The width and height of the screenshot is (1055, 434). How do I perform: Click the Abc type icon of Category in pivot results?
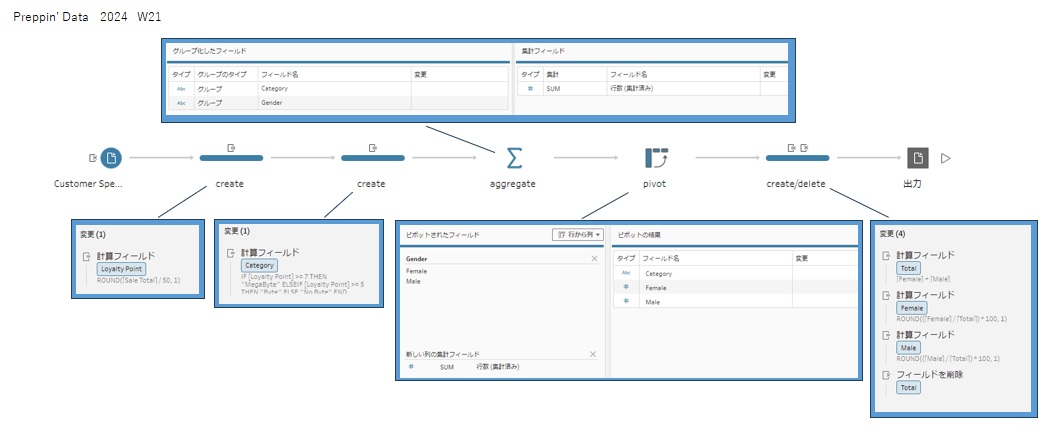click(x=626, y=273)
